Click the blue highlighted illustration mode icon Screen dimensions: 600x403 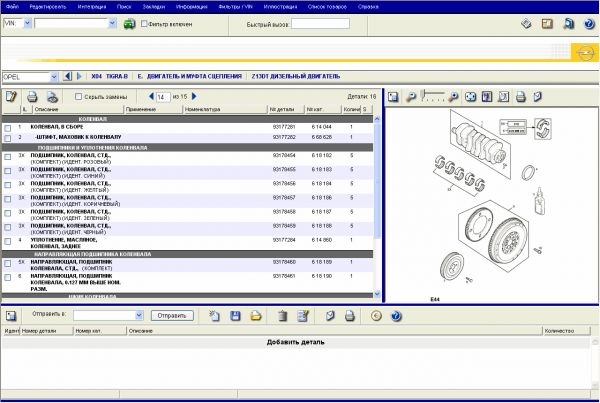click(487, 97)
